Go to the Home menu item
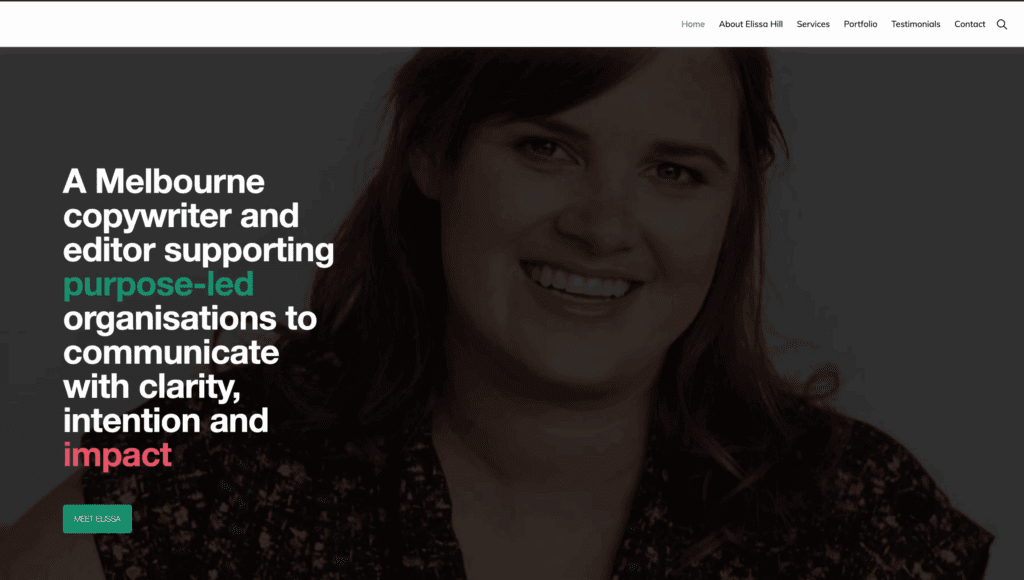This screenshot has height=580, width=1024. click(692, 24)
